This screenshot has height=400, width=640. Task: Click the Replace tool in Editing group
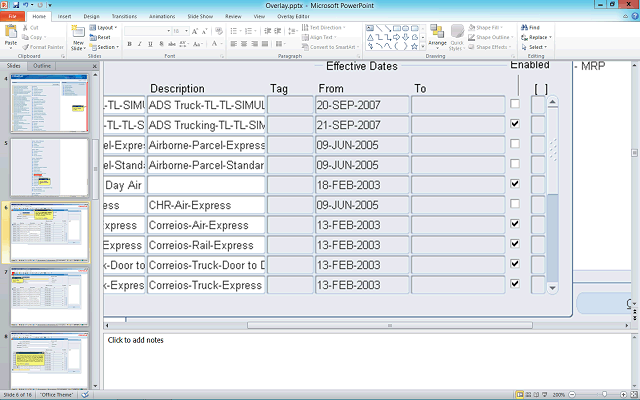[x=535, y=37]
